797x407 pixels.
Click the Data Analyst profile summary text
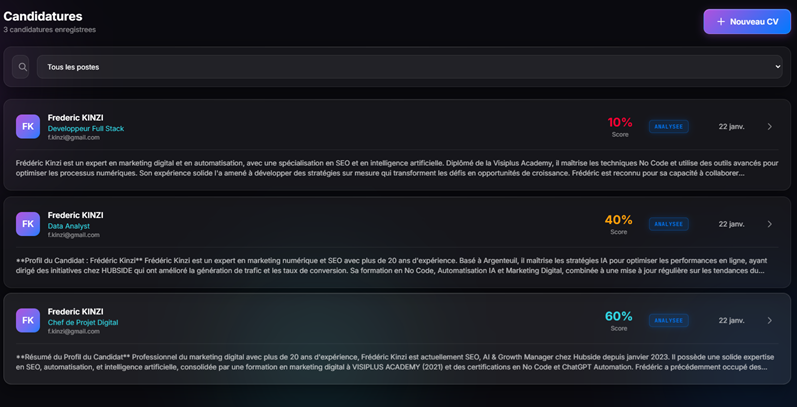pos(390,265)
